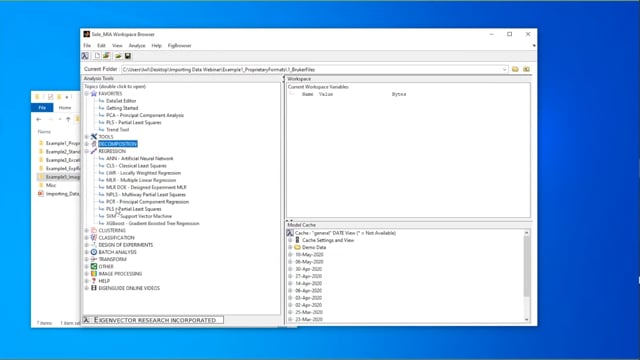
Task: Click the Model Cache vertical scrollbar thumb
Action: [527, 267]
